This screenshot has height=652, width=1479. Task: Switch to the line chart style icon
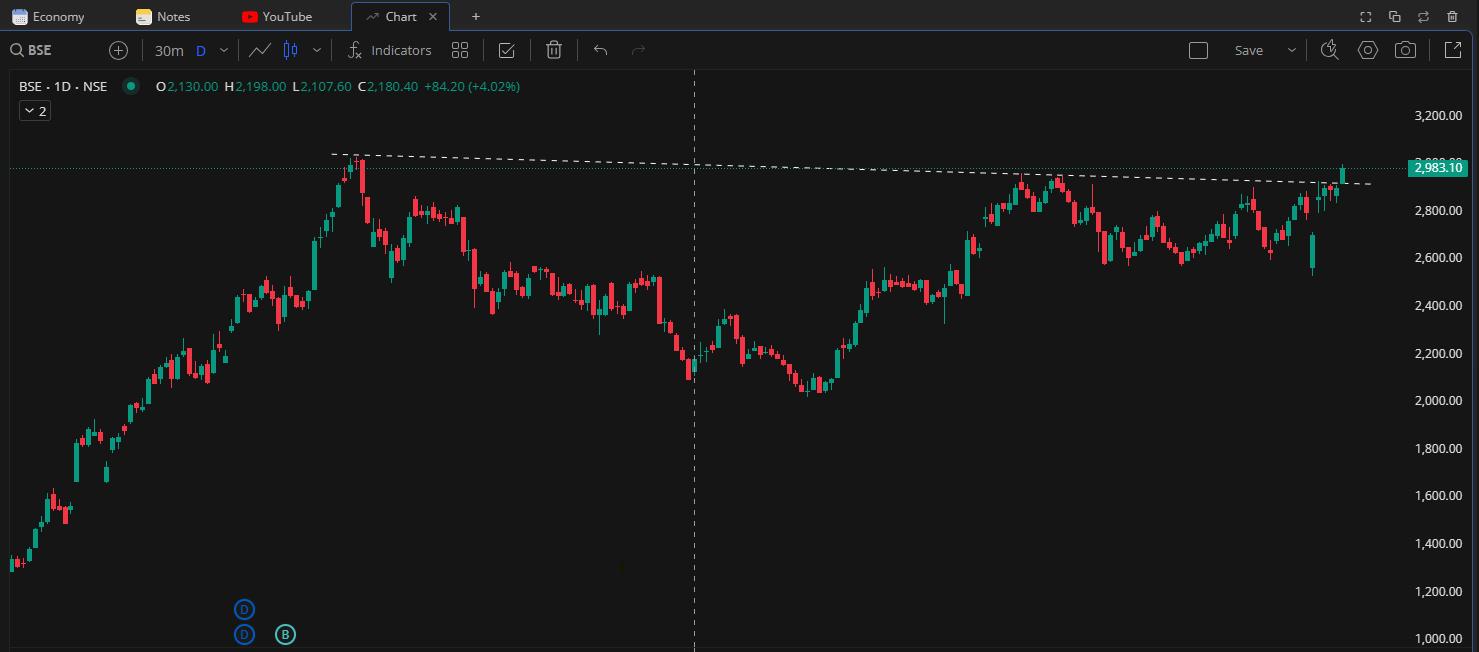pyautogui.click(x=260, y=50)
